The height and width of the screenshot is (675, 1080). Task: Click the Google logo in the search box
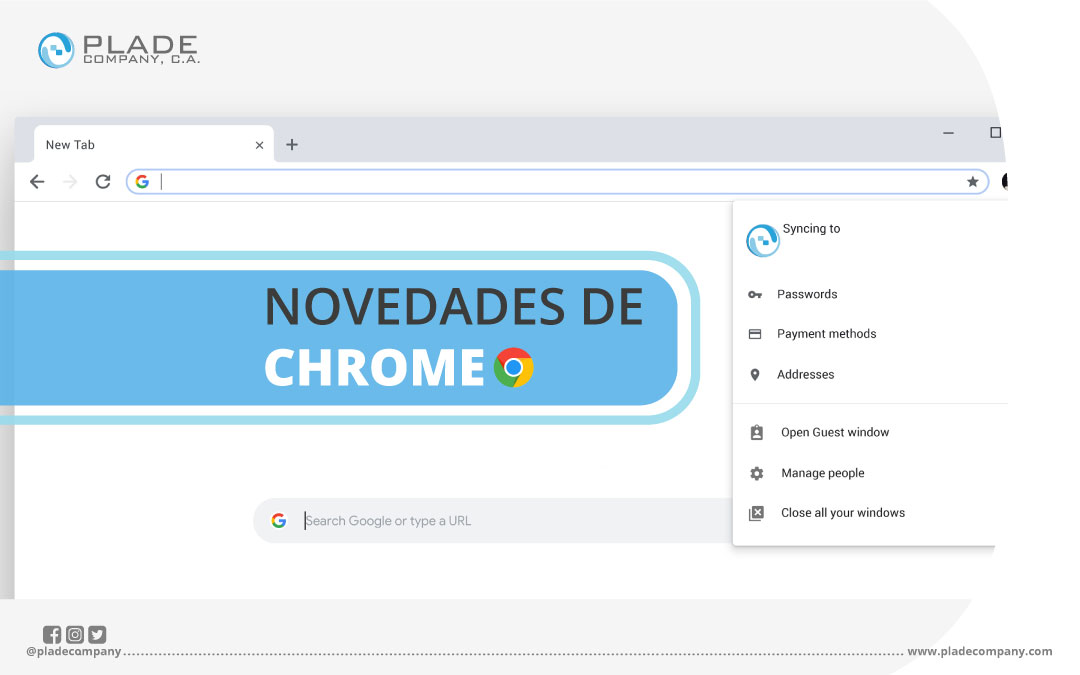pos(279,521)
